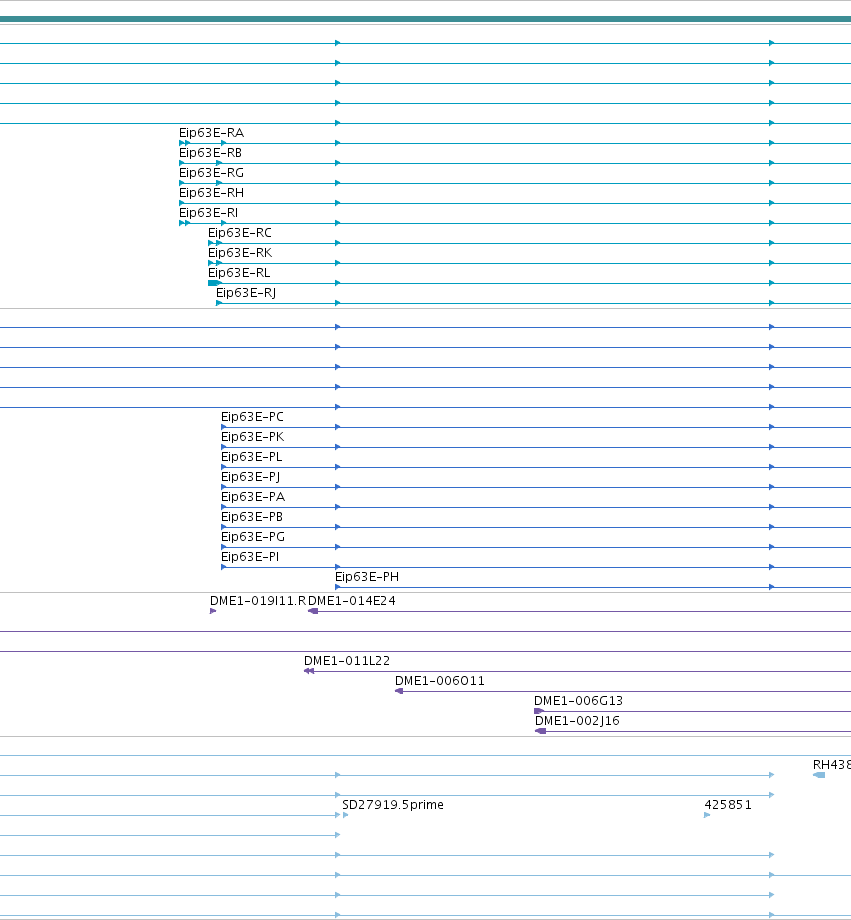
Task: Select the Eip63E-PB protein label
Action: click(x=252, y=517)
